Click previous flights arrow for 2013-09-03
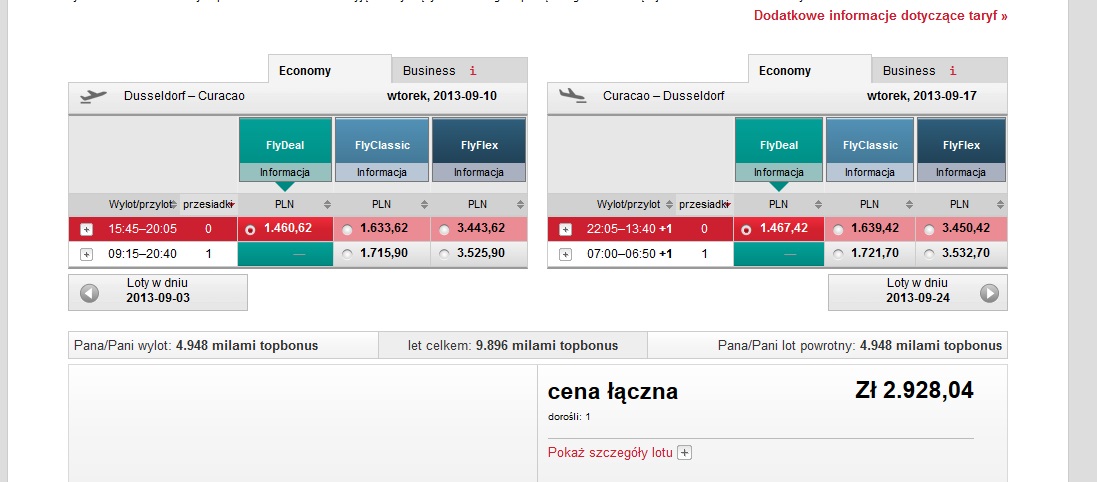 point(90,293)
